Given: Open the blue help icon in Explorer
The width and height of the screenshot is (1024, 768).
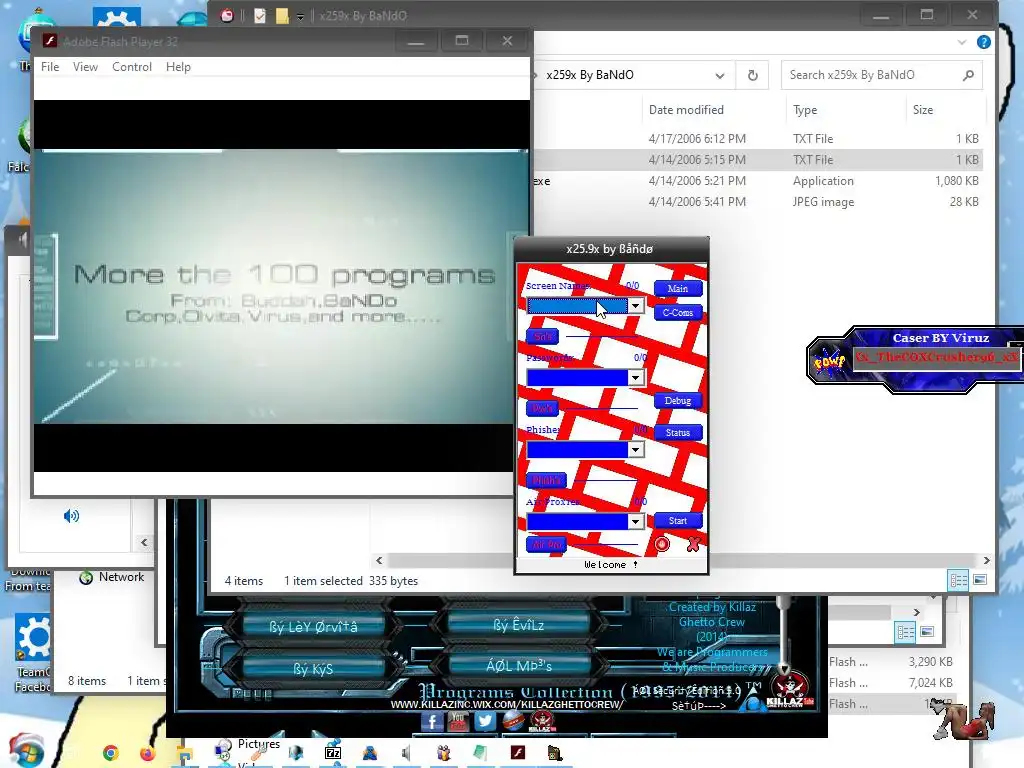Looking at the screenshot, I should 984,42.
